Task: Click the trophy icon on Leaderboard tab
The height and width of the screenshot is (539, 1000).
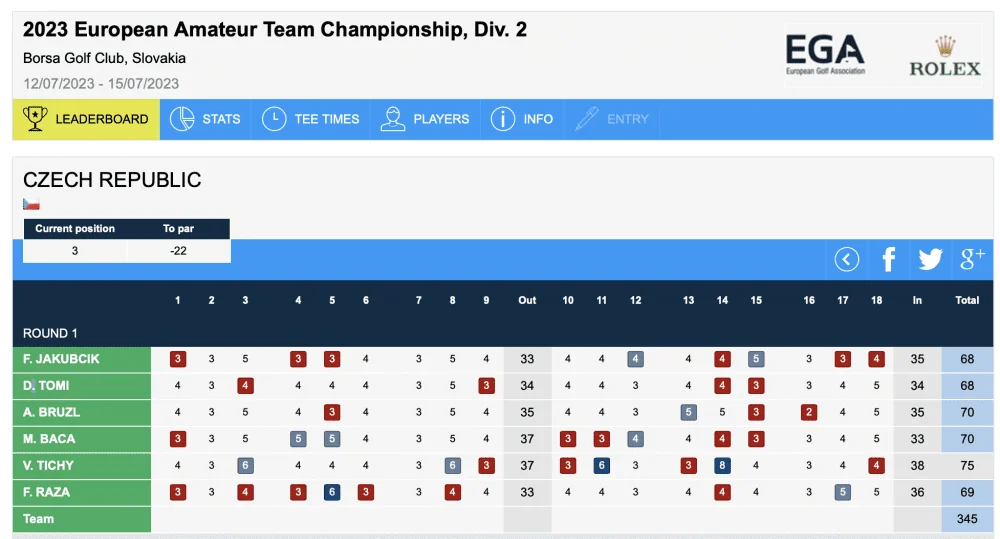Action: point(35,119)
